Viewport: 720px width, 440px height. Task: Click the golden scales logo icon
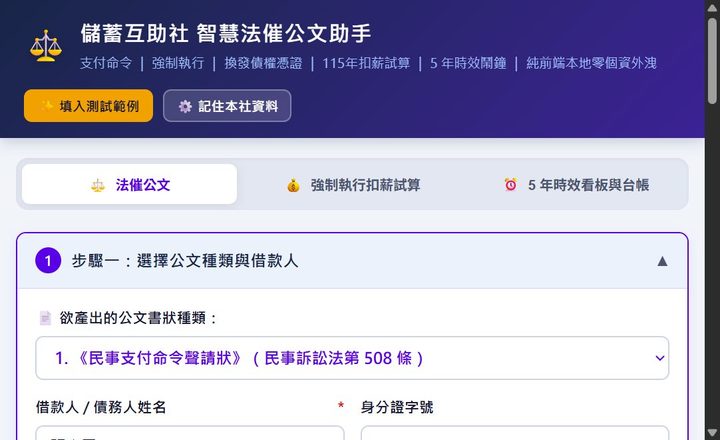tap(45, 46)
